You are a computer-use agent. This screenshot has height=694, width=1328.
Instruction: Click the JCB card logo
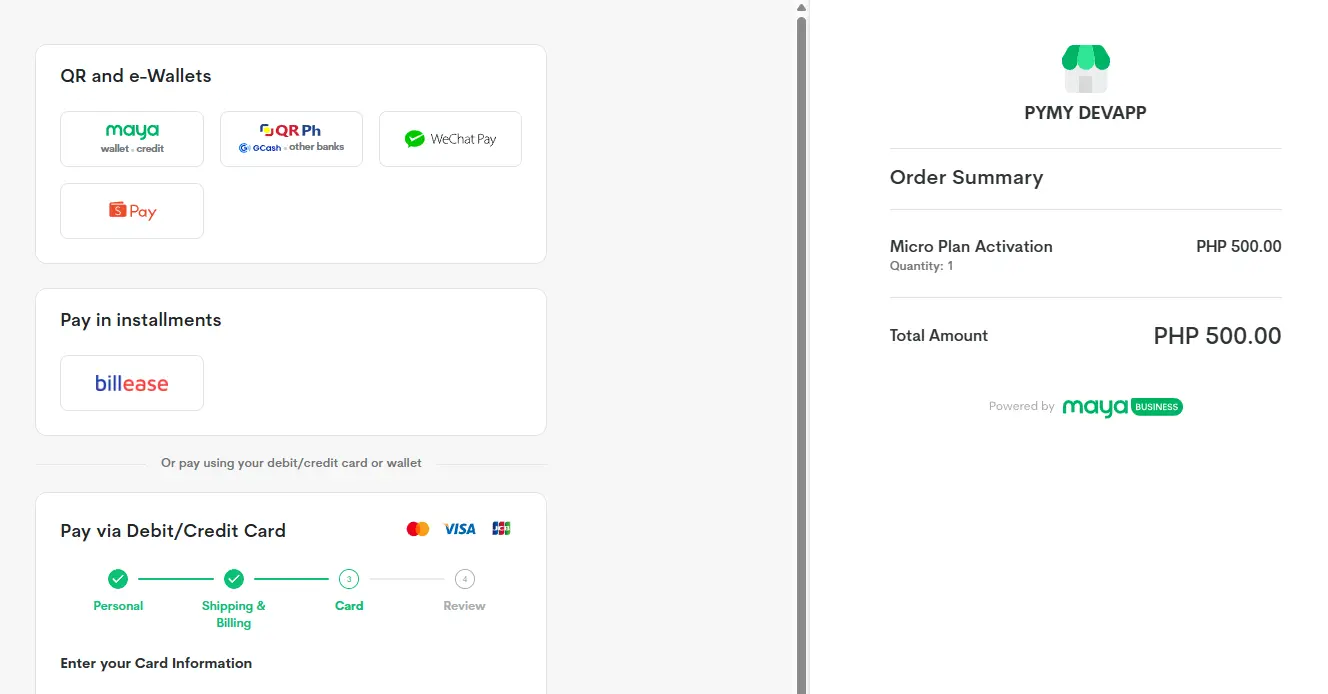[x=501, y=529]
